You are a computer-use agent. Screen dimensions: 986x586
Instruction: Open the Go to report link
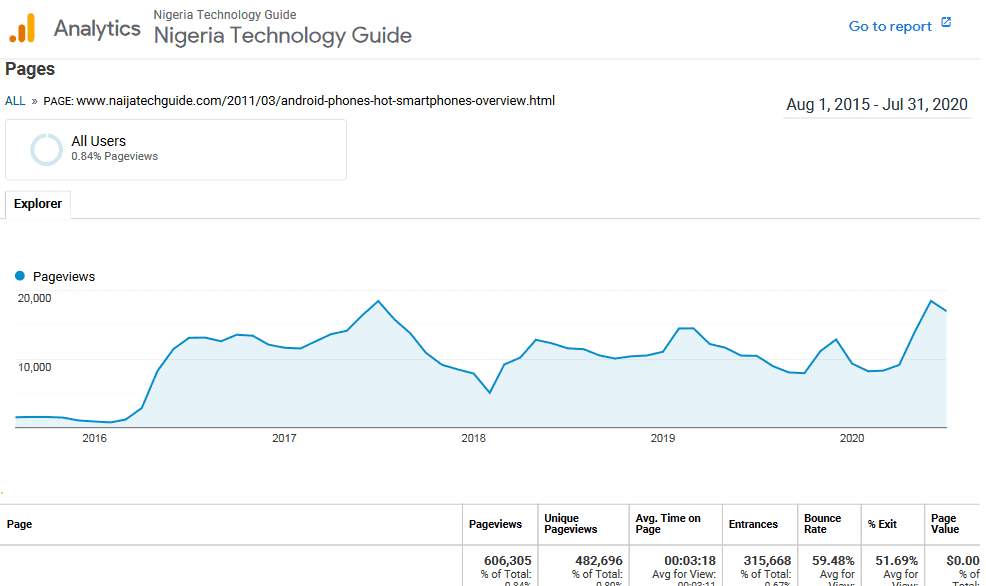[x=890, y=26]
